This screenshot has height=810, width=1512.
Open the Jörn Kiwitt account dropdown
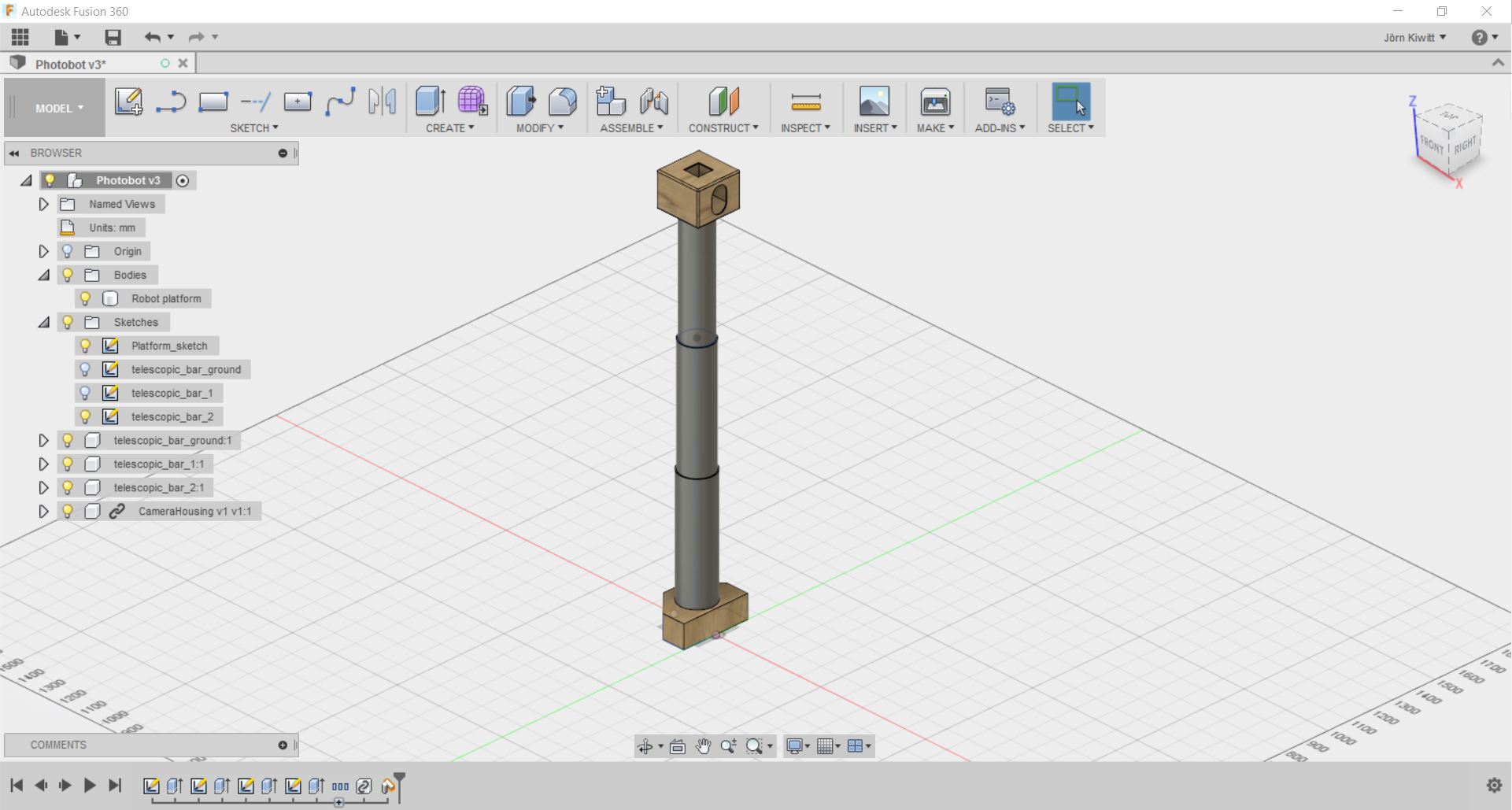click(1415, 37)
